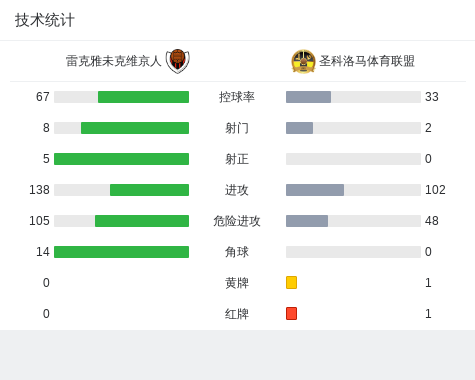The image size is (475, 380).
Task: Click the green 射门 bar showing 8
Action: (135, 128)
